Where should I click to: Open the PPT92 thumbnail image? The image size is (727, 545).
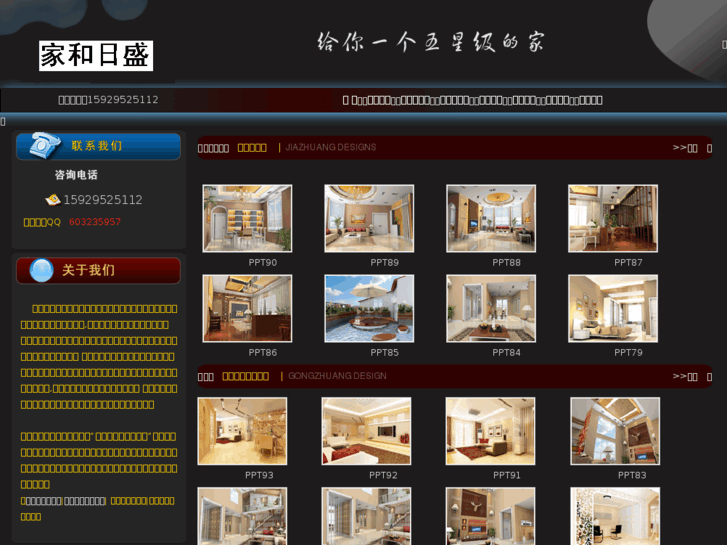pyautogui.click(x=366, y=431)
